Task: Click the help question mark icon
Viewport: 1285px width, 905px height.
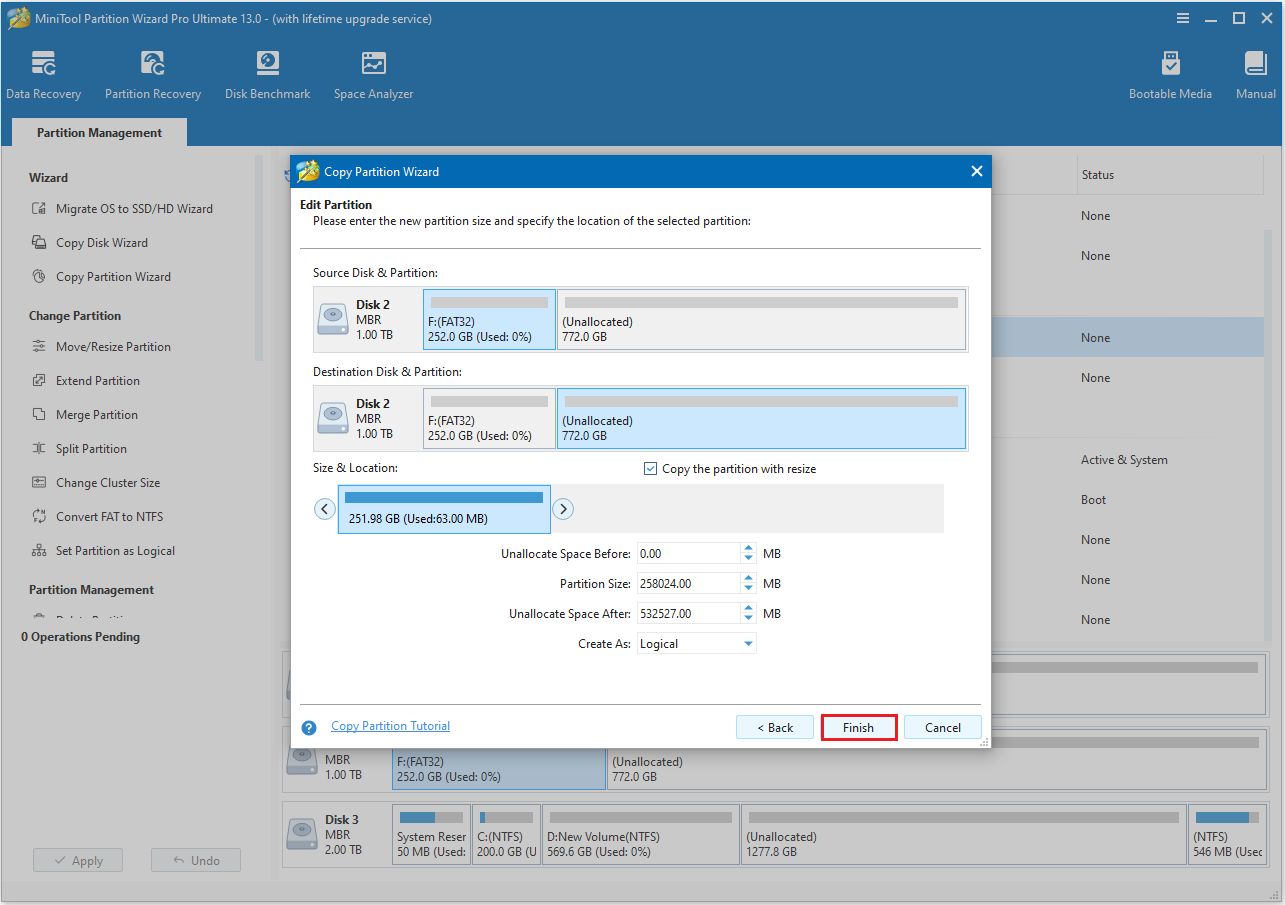Action: (x=308, y=727)
